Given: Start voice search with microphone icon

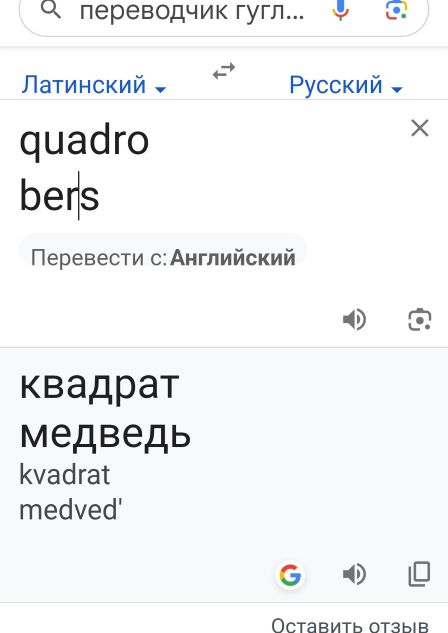Looking at the screenshot, I should (x=341, y=10).
